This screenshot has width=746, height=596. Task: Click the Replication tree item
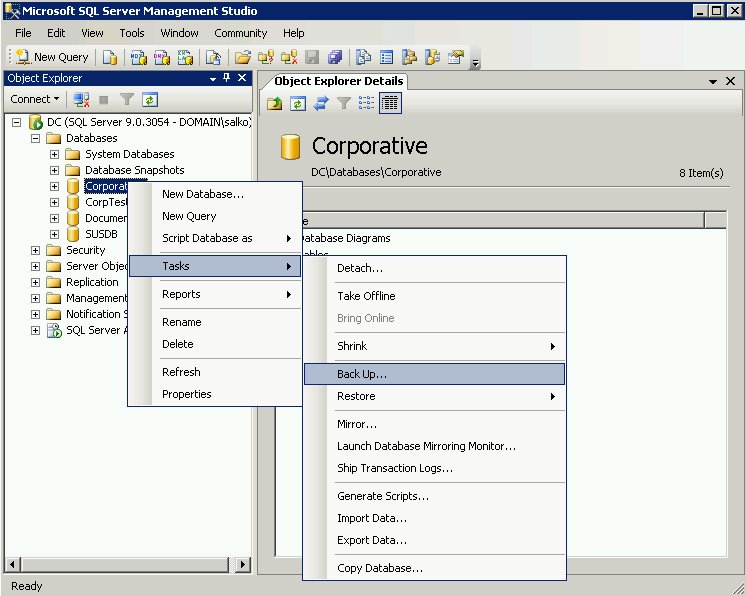92,282
